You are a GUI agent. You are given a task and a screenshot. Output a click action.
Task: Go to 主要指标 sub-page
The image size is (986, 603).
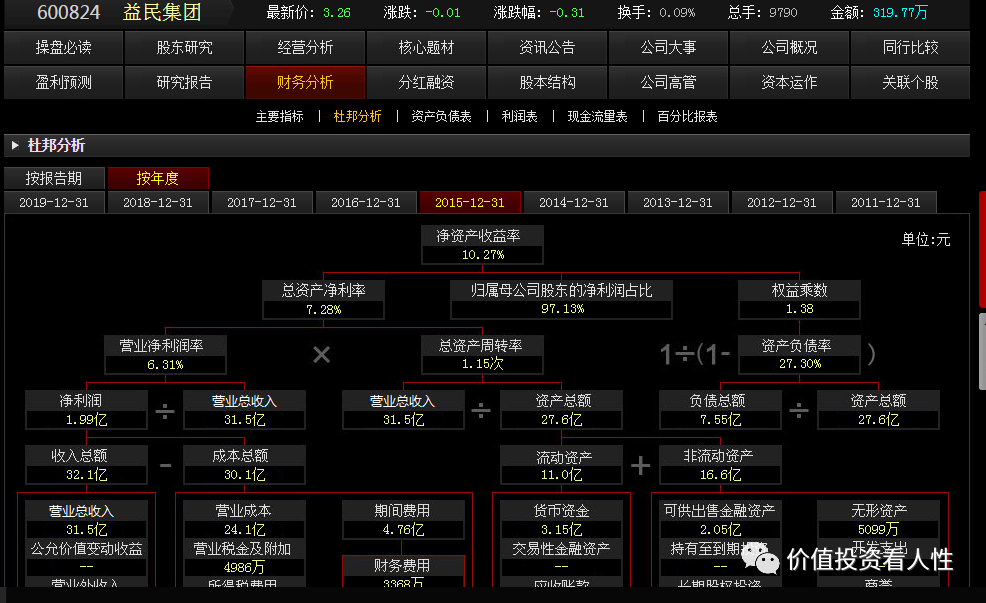click(x=279, y=116)
